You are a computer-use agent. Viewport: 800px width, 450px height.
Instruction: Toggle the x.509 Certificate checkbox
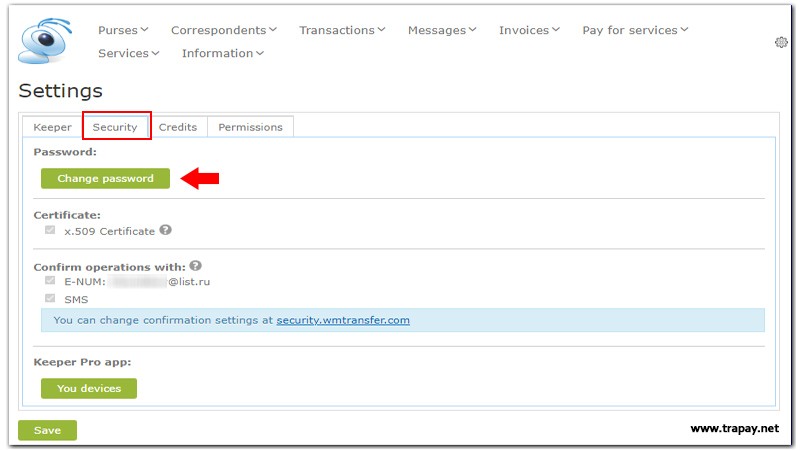click(50, 231)
